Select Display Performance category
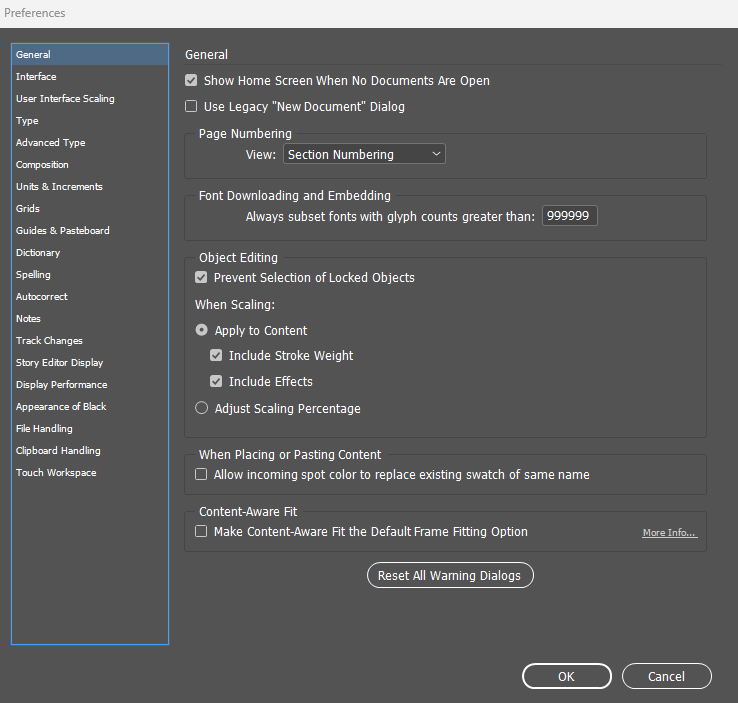This screenshot has height=703, width=738. tap(90, 384)
